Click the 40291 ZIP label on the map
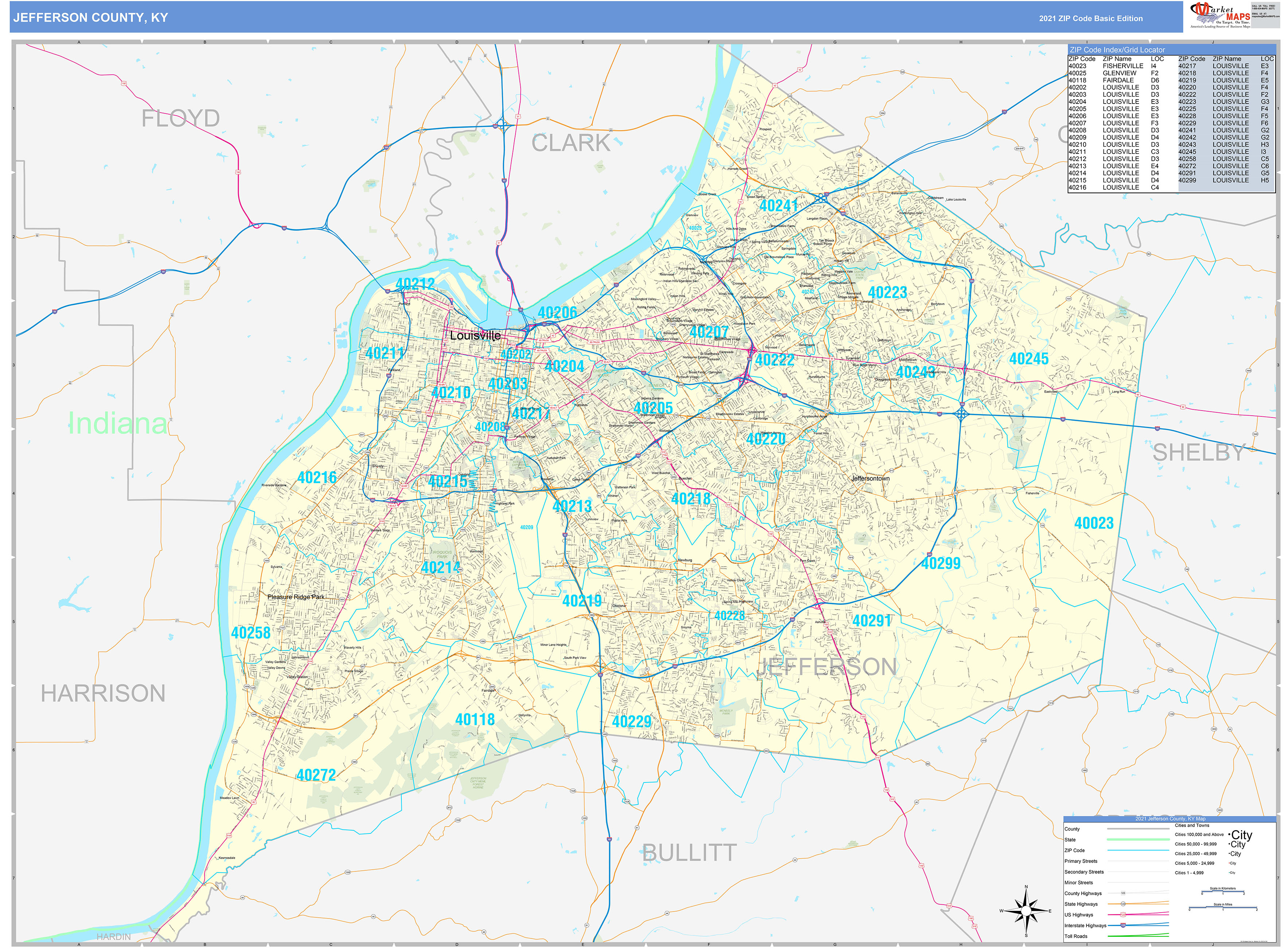The image size is (1288, 948). [872, 620]
